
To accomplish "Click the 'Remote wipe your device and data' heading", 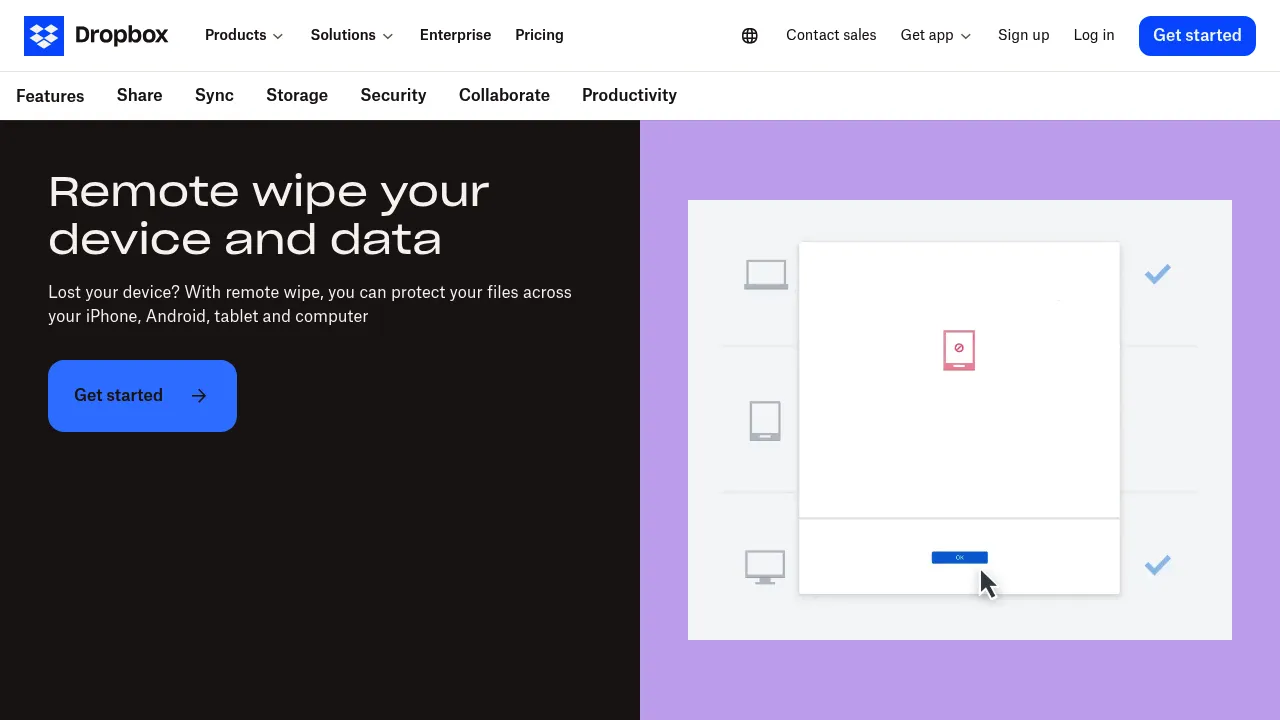I will pos(269,215).
